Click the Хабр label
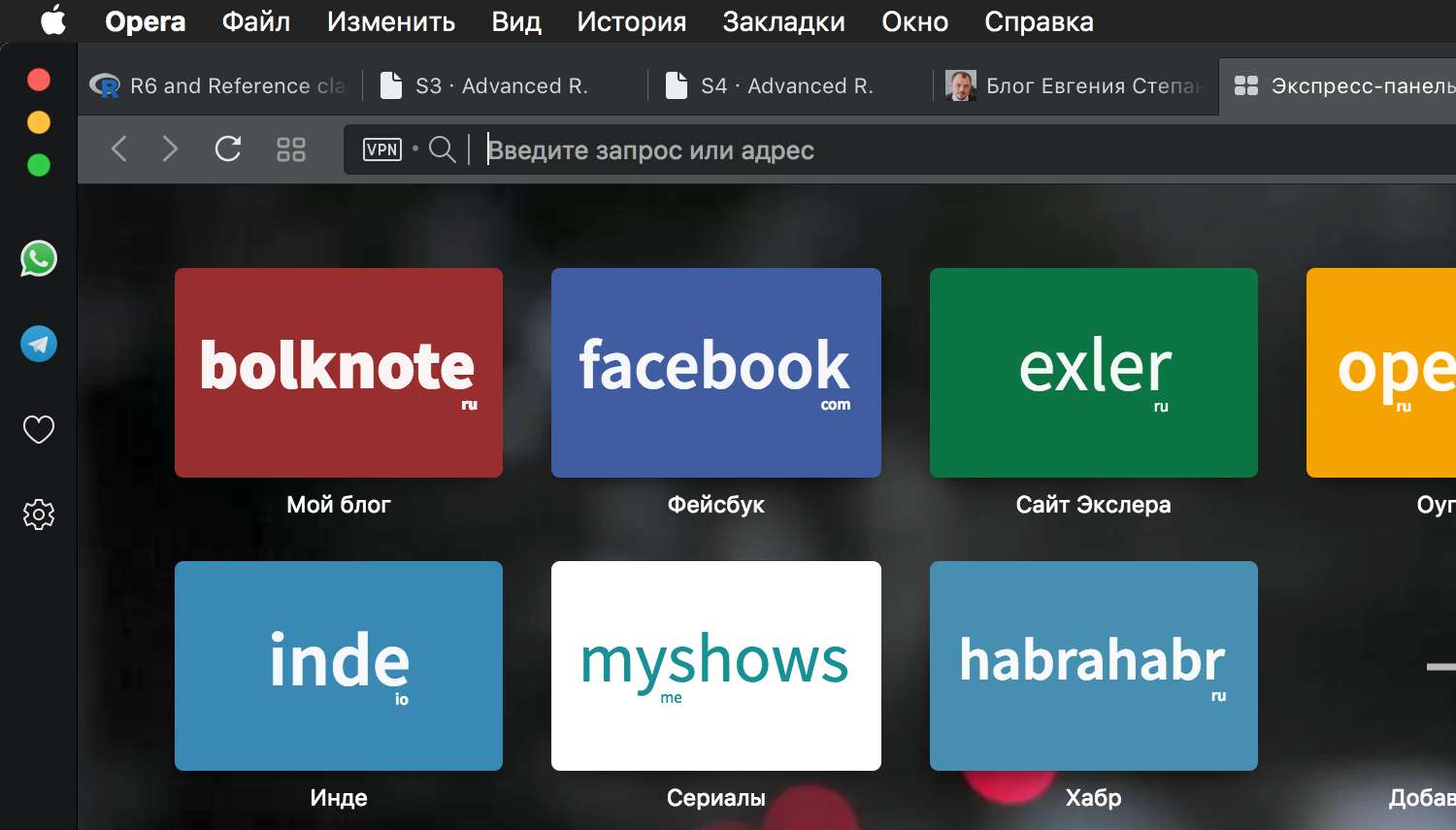This screenshot has height=830, width=1456. pyautogui.click(x=1094, y=798)
